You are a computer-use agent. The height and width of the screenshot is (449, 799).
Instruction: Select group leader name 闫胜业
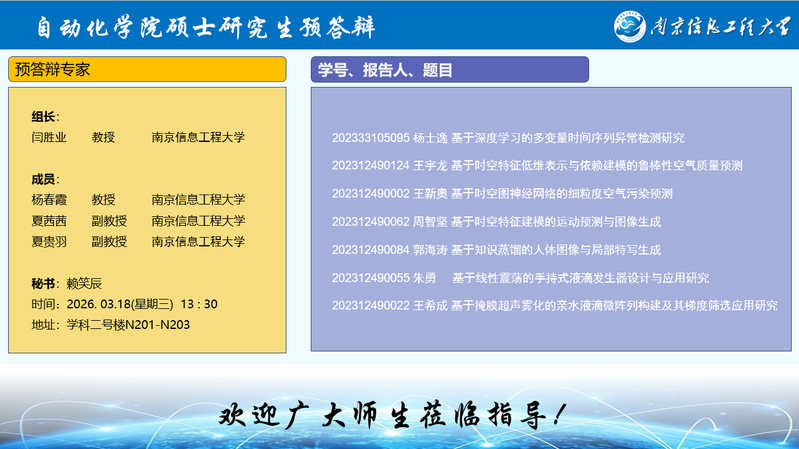[49, 138]
